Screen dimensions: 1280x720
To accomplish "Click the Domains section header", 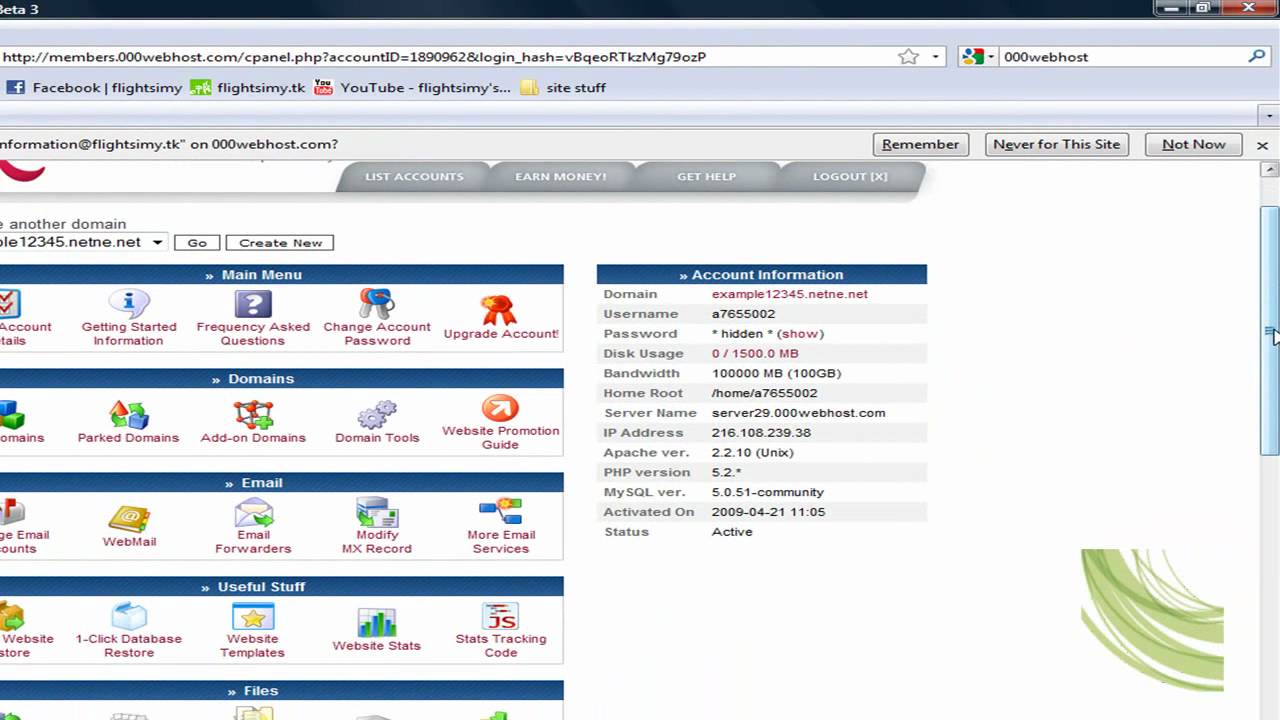I will pos(260,379).
